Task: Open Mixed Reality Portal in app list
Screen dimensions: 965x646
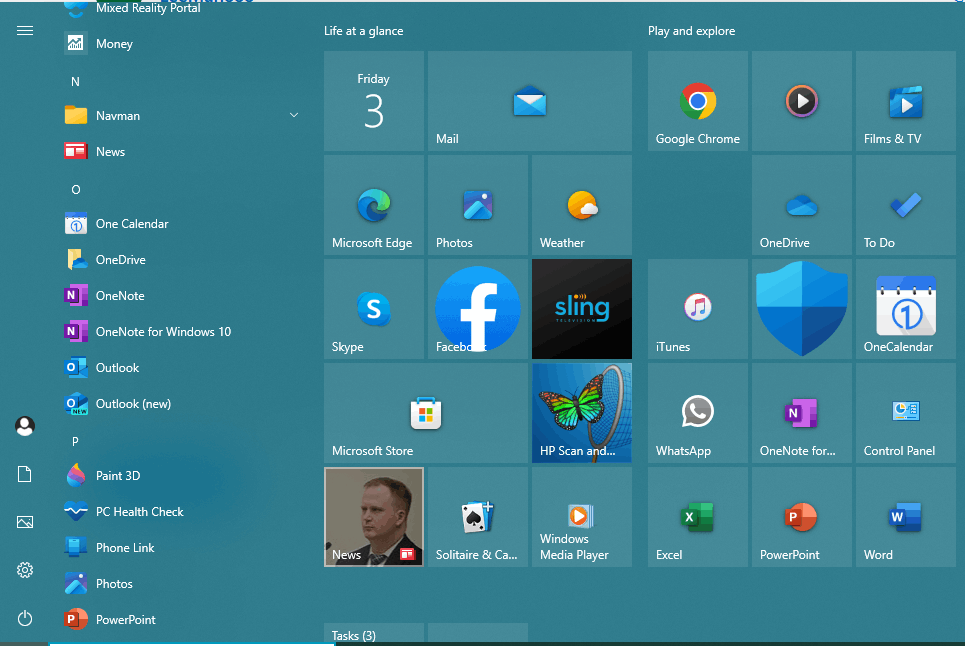Action: (182, 9)
